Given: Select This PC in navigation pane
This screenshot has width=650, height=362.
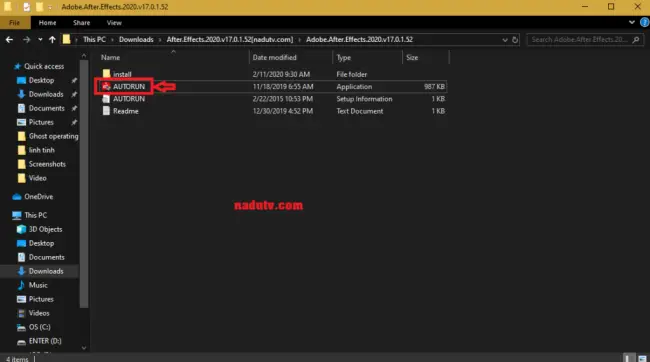Looking at the screenshot, I should [x=35, y=215].
